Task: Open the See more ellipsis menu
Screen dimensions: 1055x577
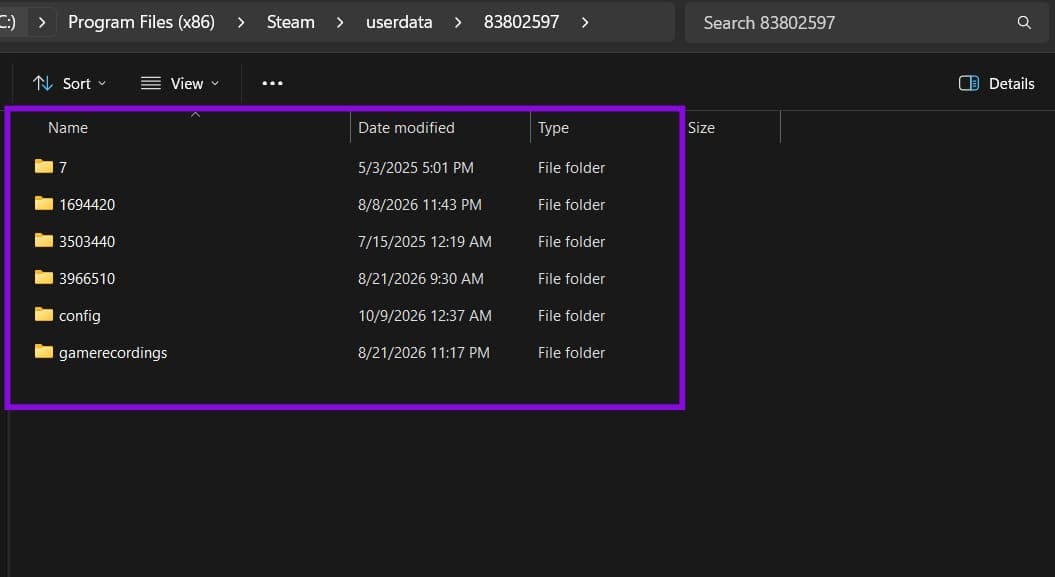Action: tap(272, 83)
